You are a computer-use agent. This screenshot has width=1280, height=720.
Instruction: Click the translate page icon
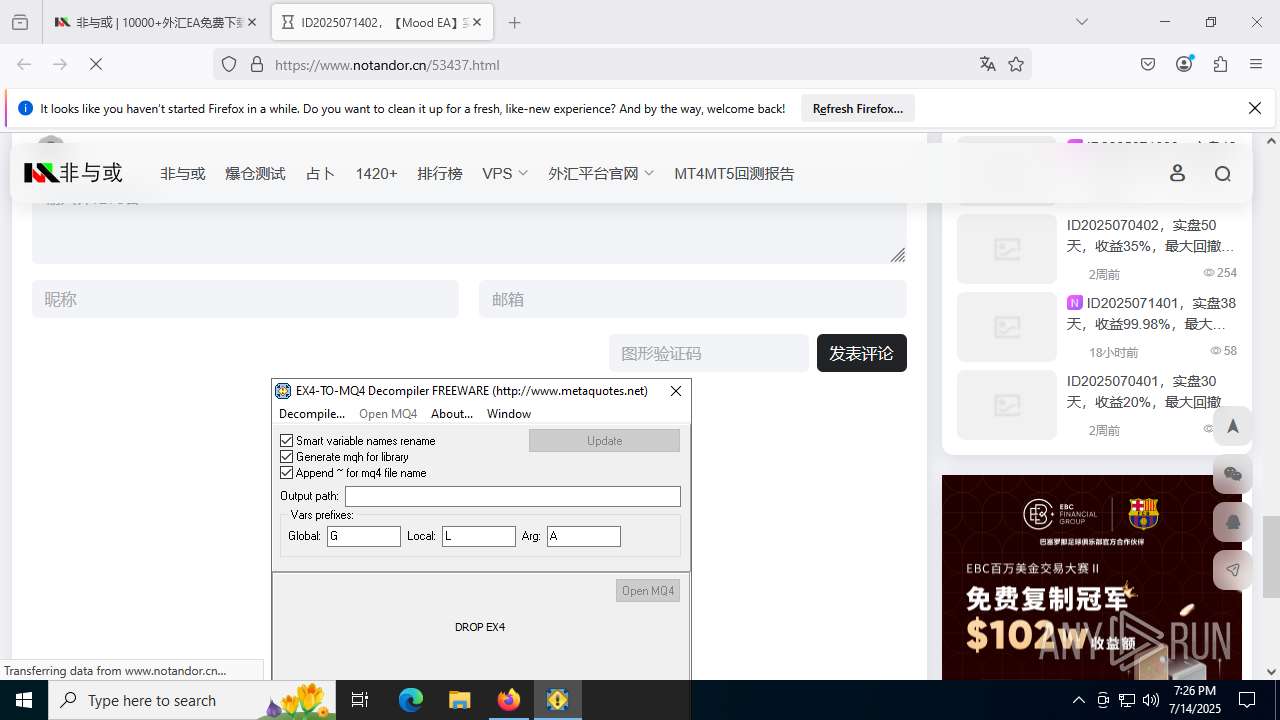[x=988, y=64]
